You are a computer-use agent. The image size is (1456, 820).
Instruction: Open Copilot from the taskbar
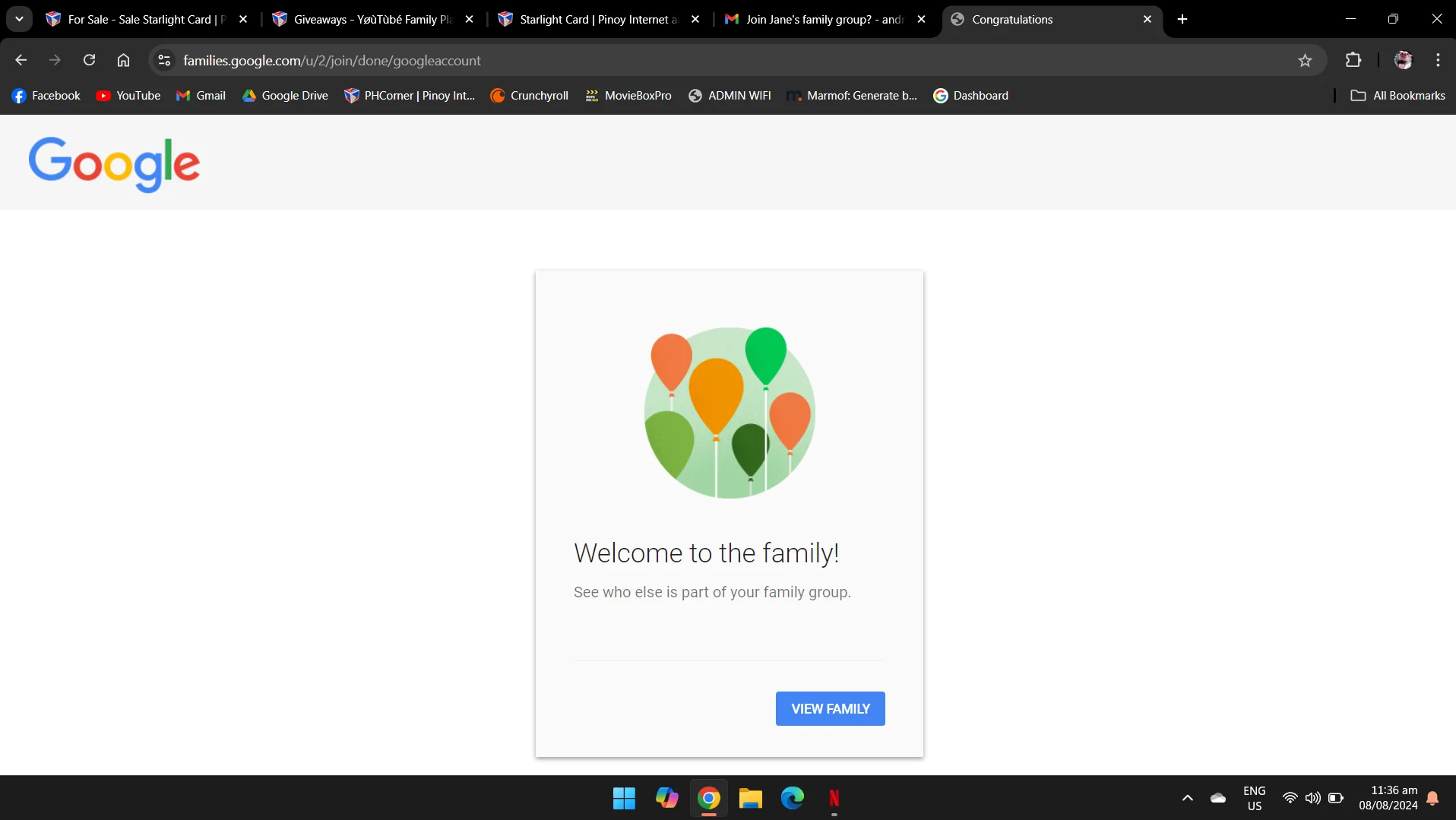tap(666, 798)
